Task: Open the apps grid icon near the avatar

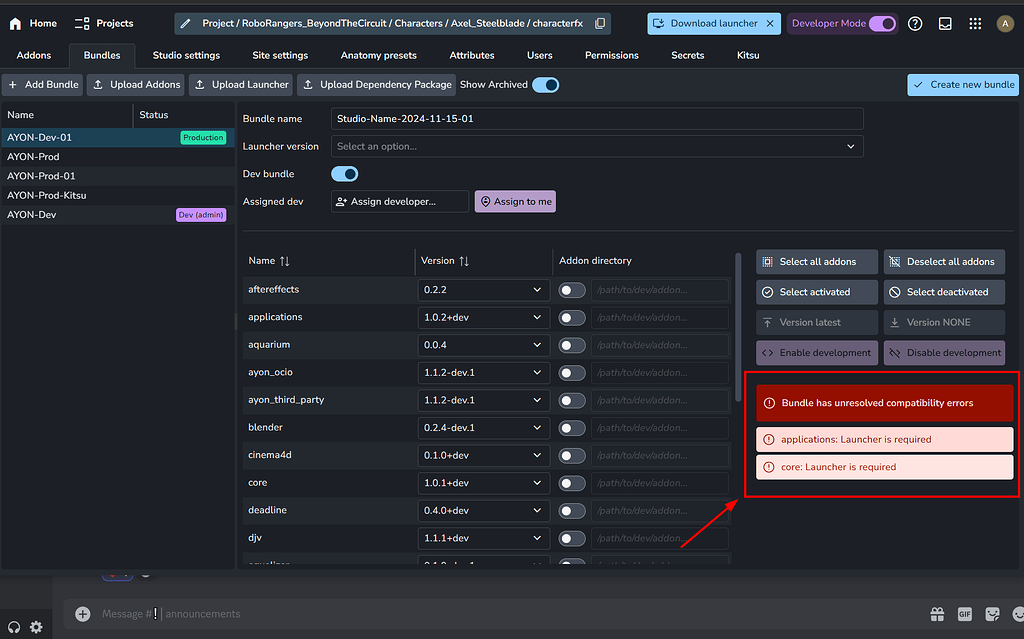Action: pos(975,23)
